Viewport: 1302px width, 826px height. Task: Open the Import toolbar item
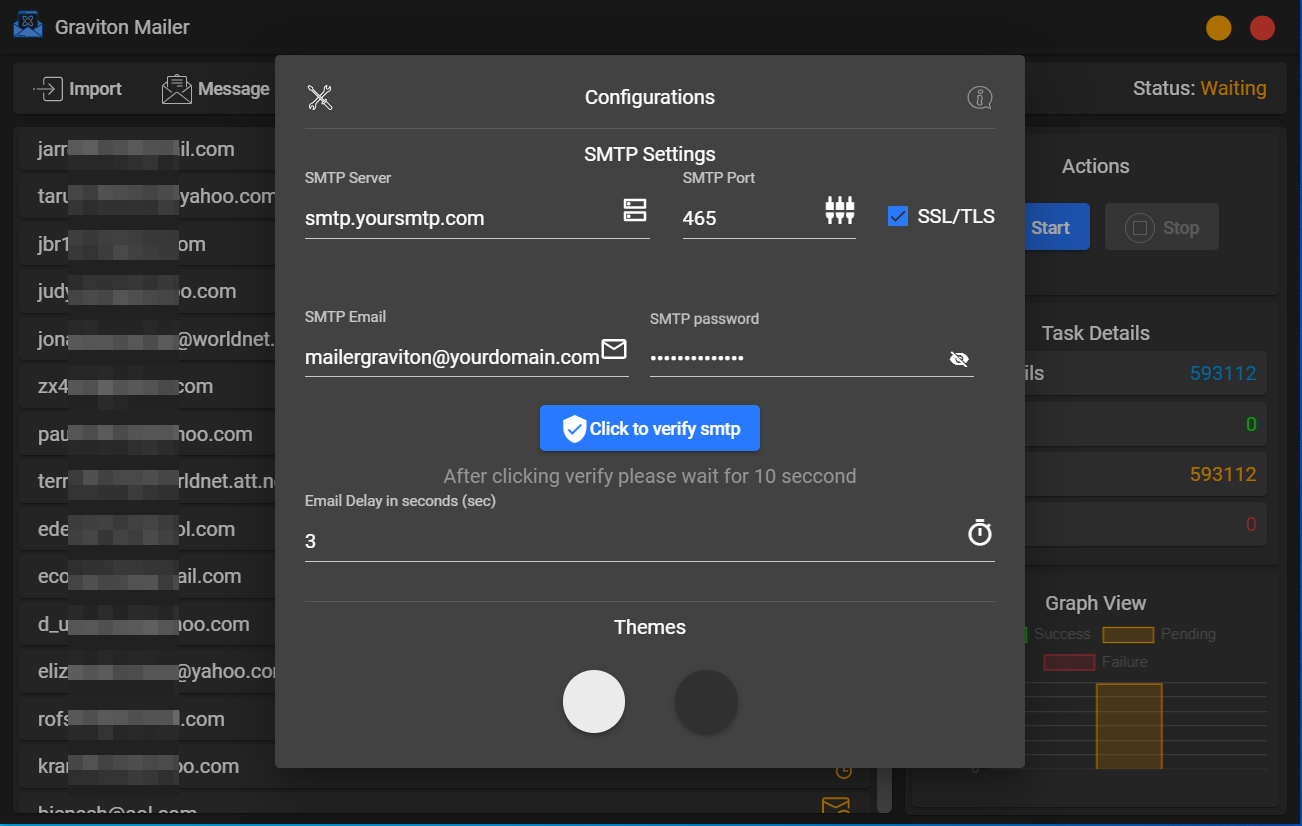(x=77, y=89)
